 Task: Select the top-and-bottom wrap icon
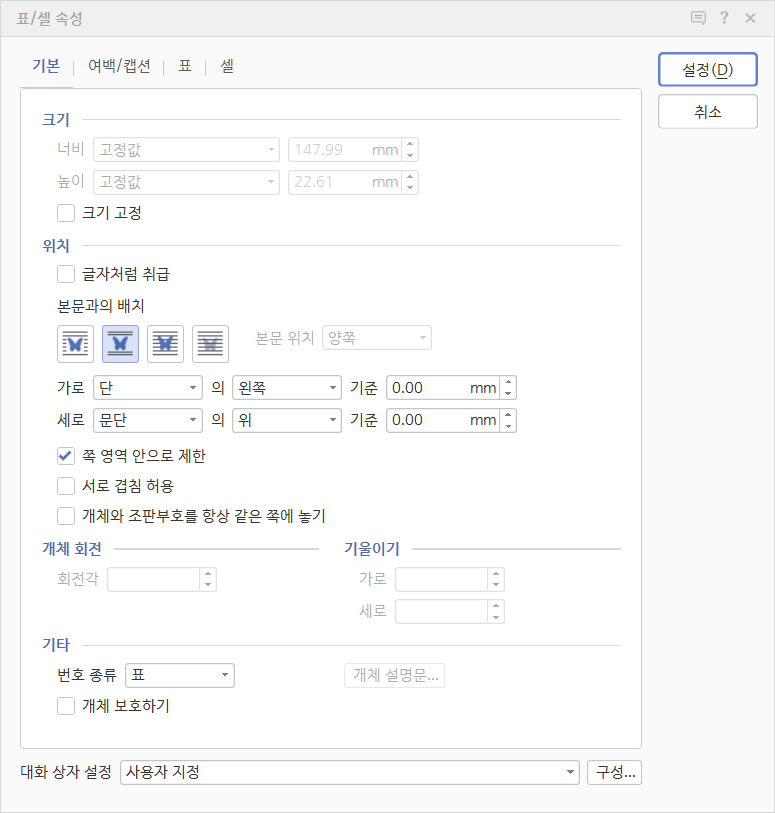pyautogui.click(x=120, y=344)
